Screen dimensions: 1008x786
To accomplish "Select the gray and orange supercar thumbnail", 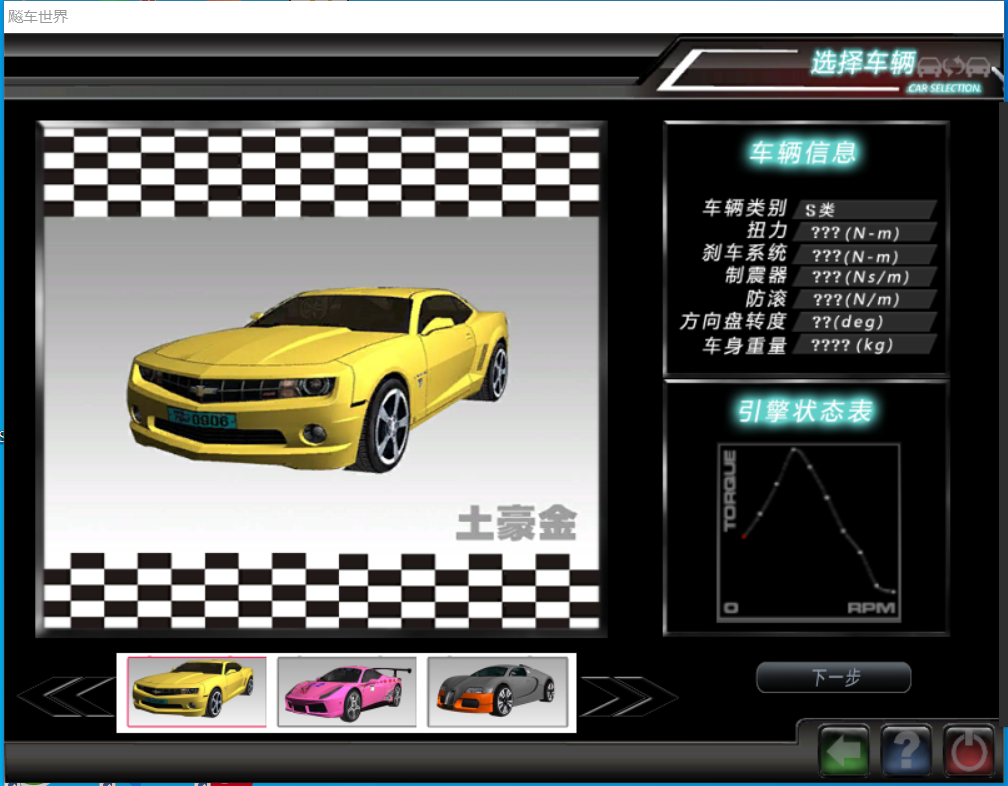I will point(496,692).
